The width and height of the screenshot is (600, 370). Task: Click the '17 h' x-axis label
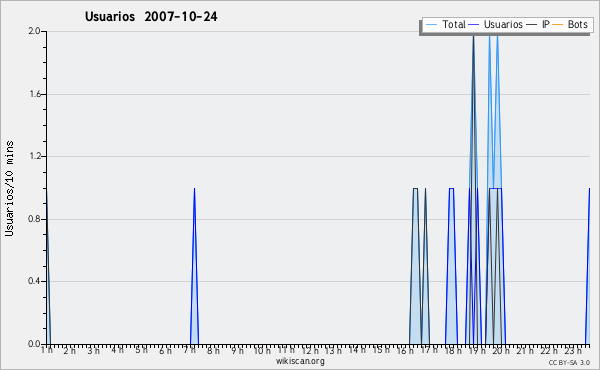pos(429,350)
